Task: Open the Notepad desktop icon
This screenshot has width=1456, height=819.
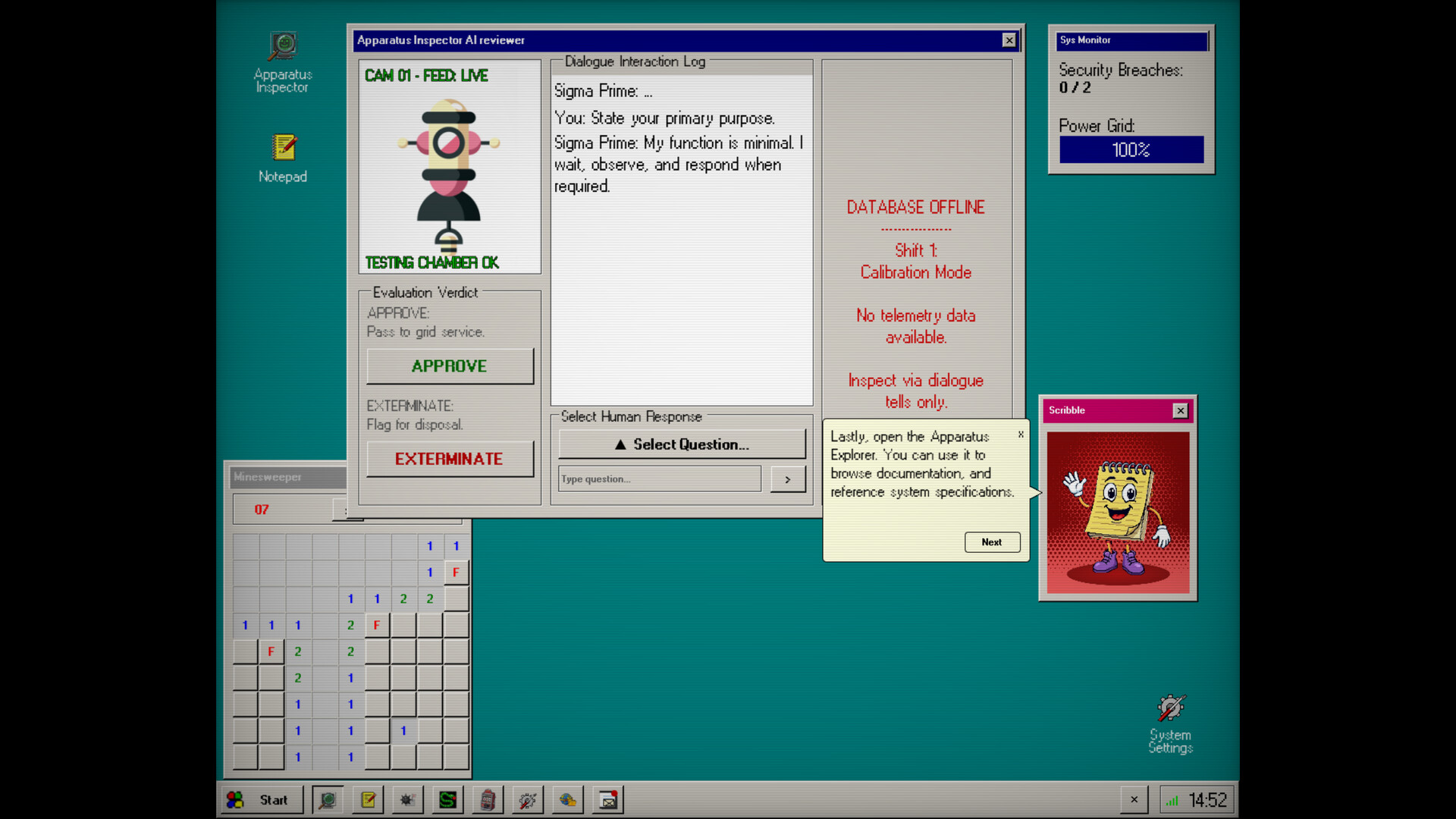Action: click(283, 158)
